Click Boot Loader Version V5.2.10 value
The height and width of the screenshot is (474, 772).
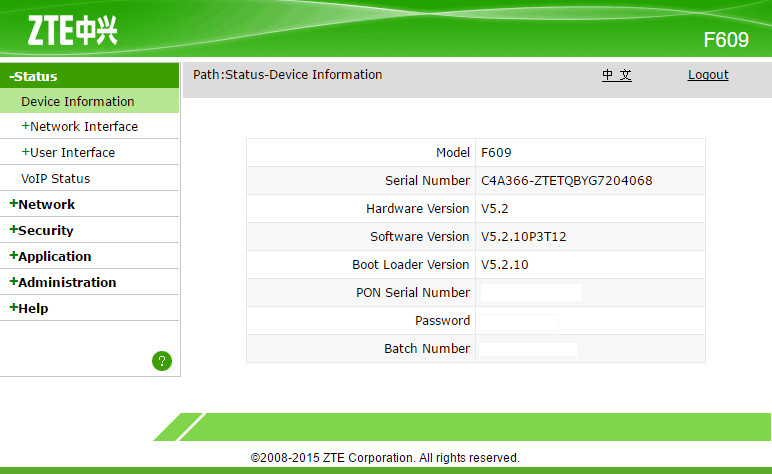[505, 265]
